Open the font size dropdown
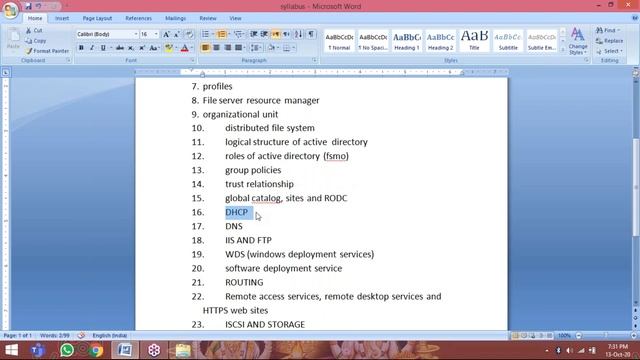The image size is (640, 360). pos(156,34)
